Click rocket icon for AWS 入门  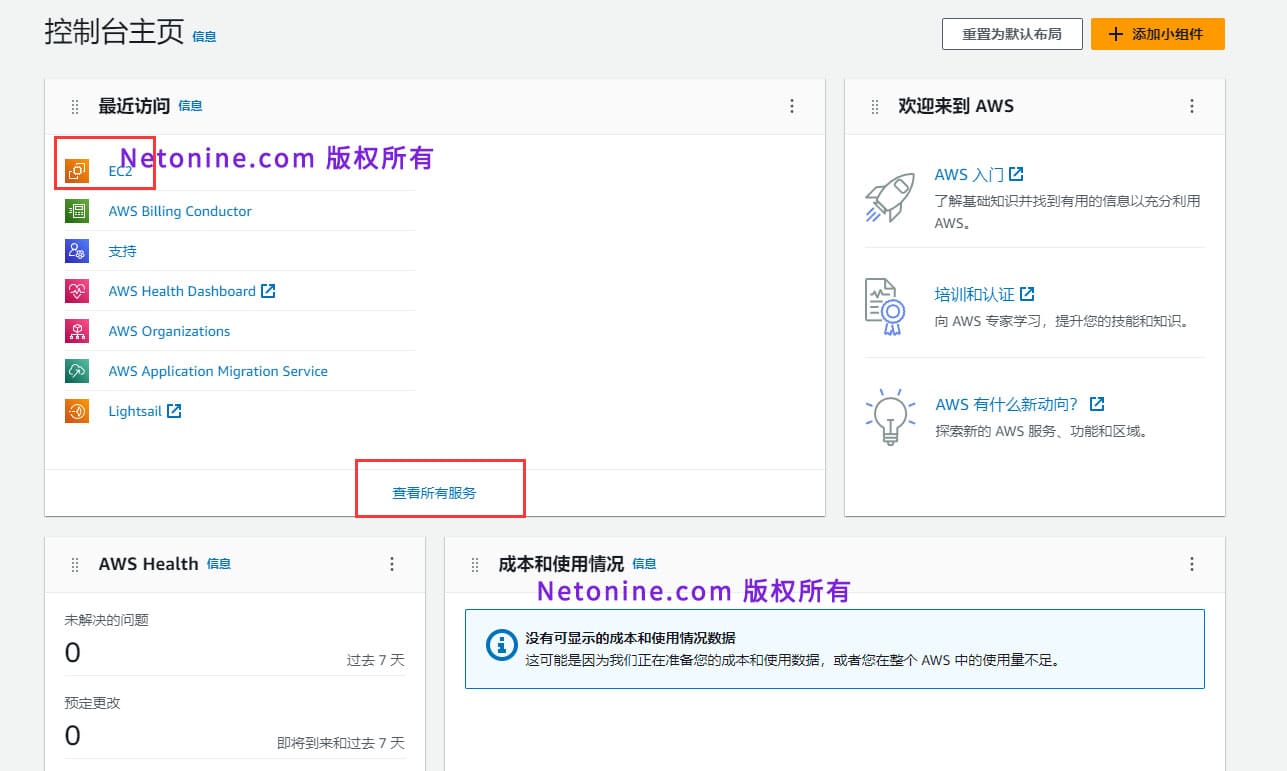[x=889, y=197]
